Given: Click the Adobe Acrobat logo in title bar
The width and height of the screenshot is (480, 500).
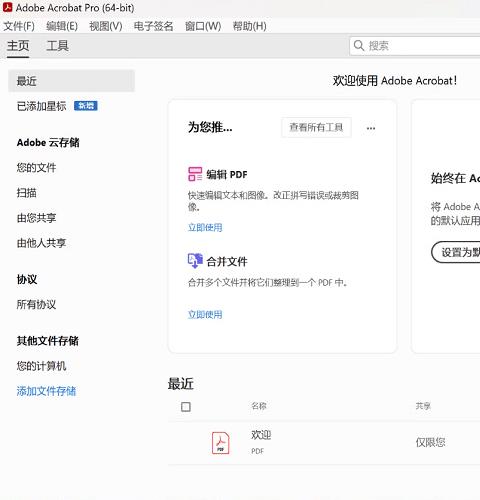Looking at the screenshot, I should point(7,7).
